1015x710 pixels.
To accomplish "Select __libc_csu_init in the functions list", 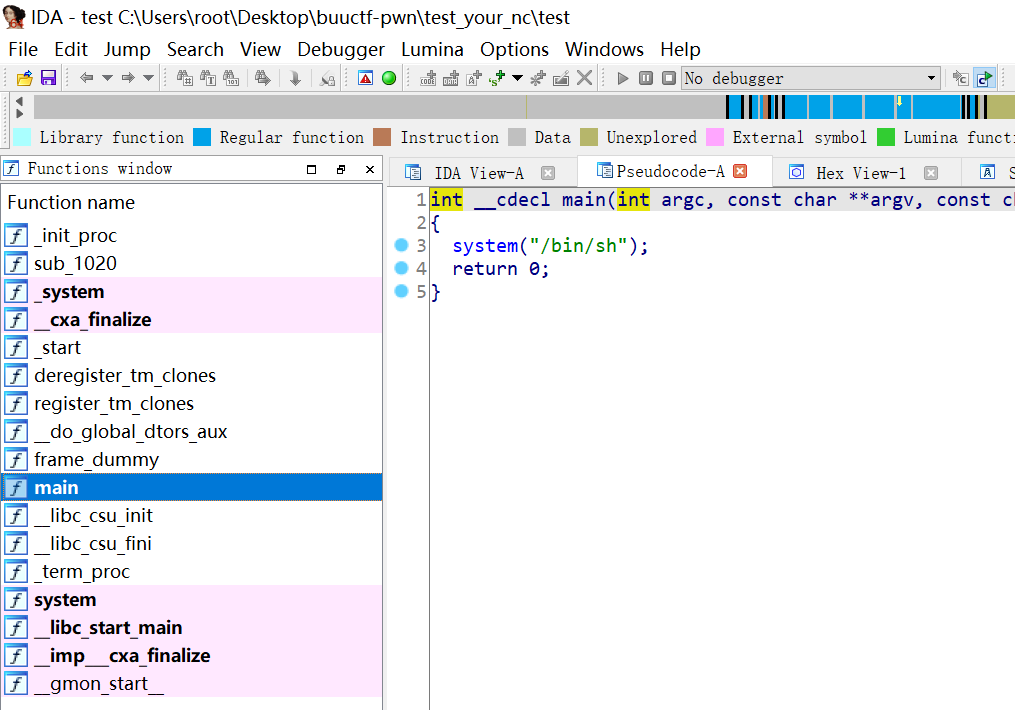I will pyautogui.click(x=192, y=516).
